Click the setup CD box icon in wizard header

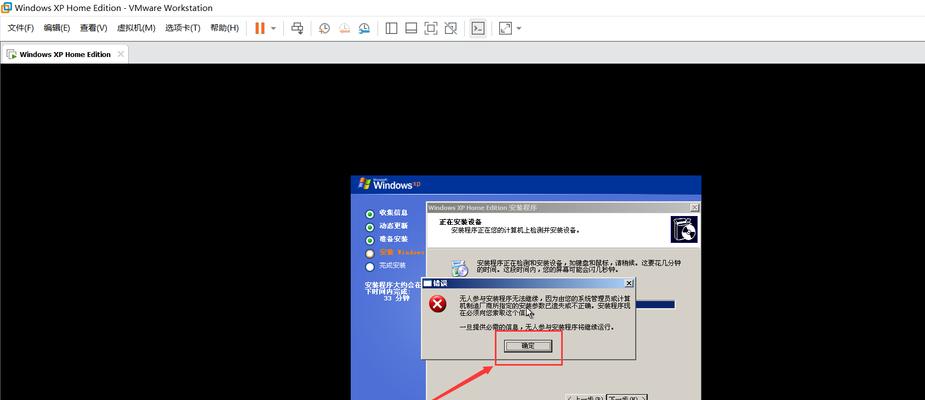684,229
